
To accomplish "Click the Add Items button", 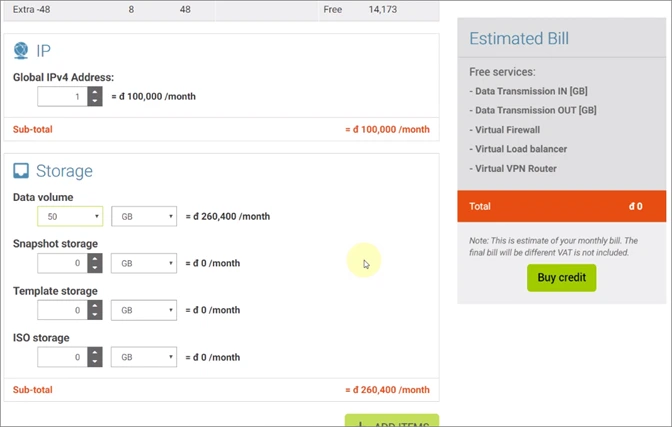I will click(392, 420).
